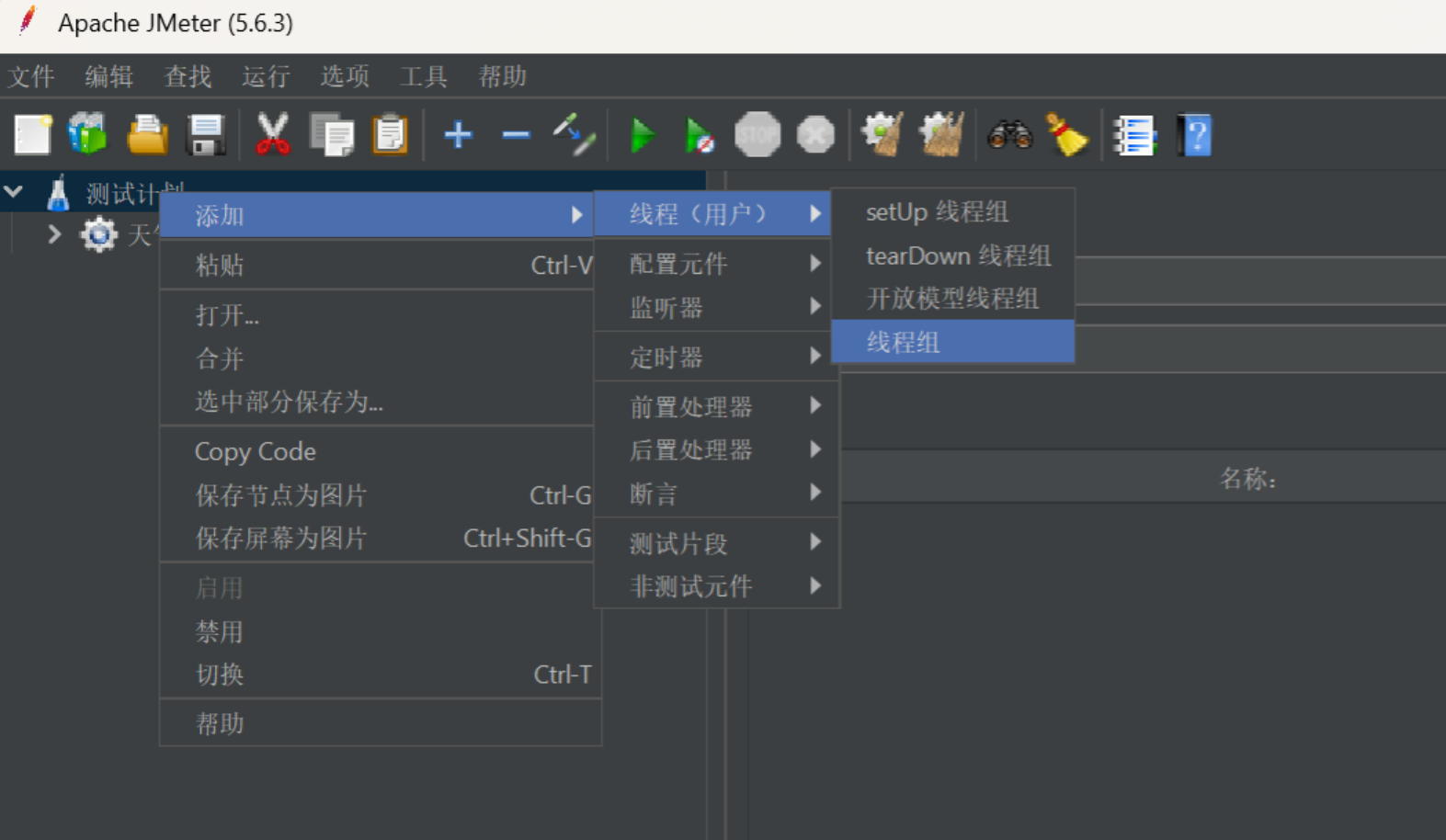Choose 切换 from the context menu
Viewport: 1446px width, 840px height.
click(381, 675)
